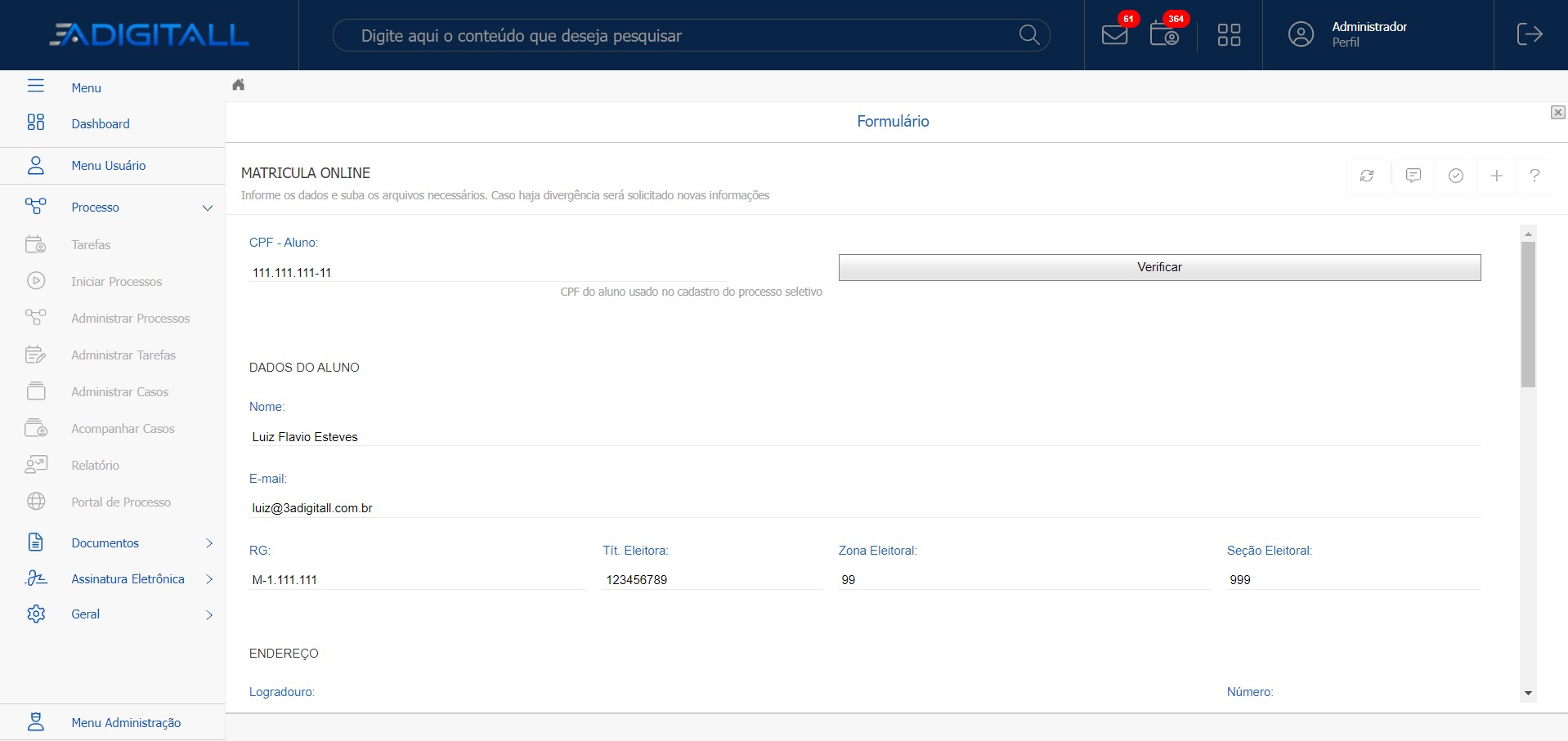Click the 3ADIGITALL logo
The height and width of the screenshot is (741, 1568).
[x=149, y=34]
